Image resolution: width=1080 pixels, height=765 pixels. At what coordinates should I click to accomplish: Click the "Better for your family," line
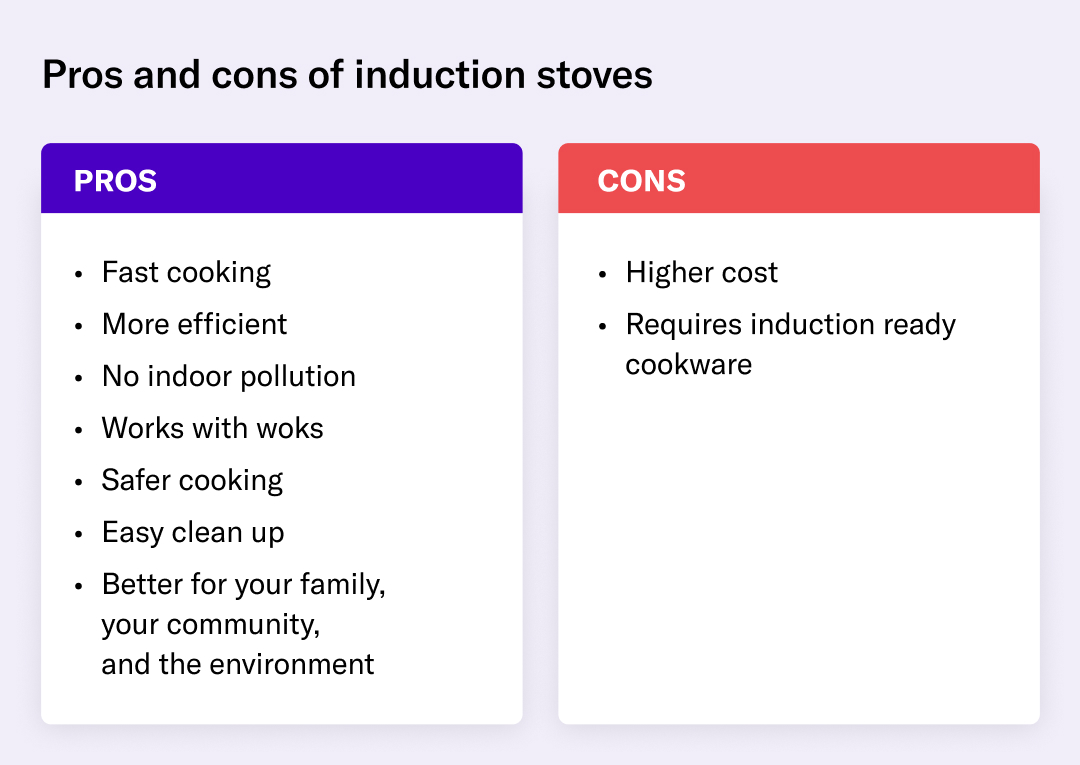click(243, 585)
